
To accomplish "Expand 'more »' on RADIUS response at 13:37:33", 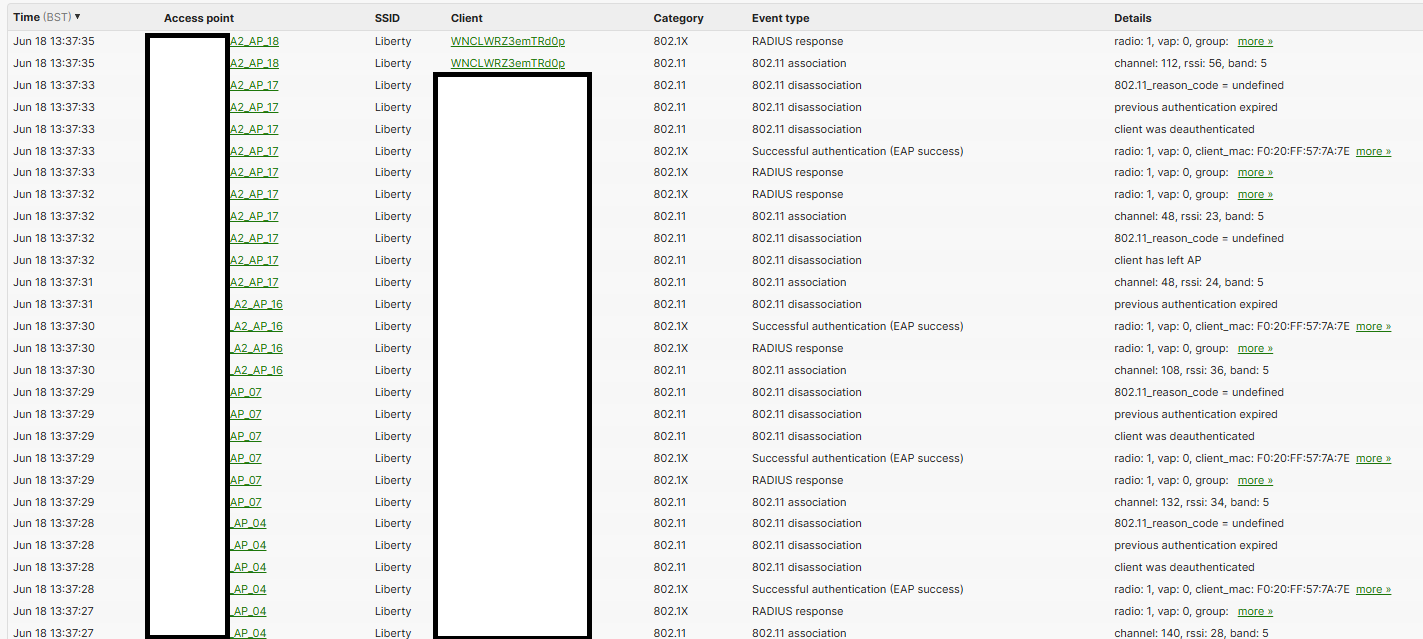I will (1255, 172).
